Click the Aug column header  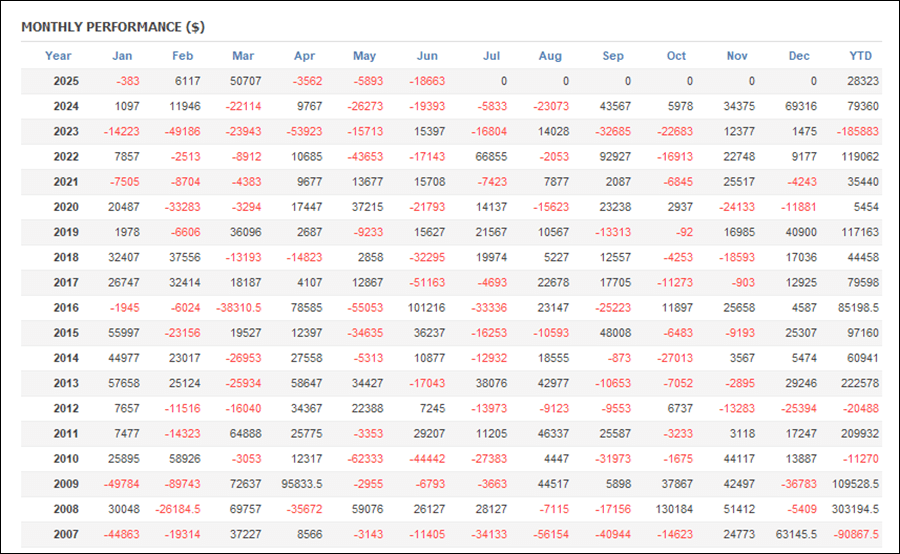[550, 56]
